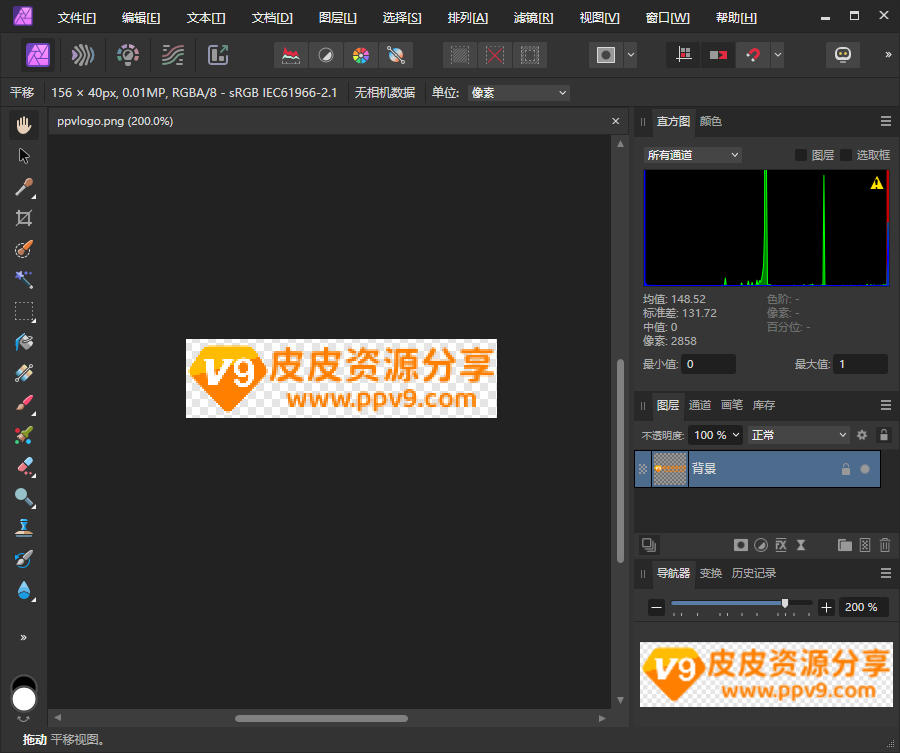Close the ppvlogo.png document tab

coord(615,121)
